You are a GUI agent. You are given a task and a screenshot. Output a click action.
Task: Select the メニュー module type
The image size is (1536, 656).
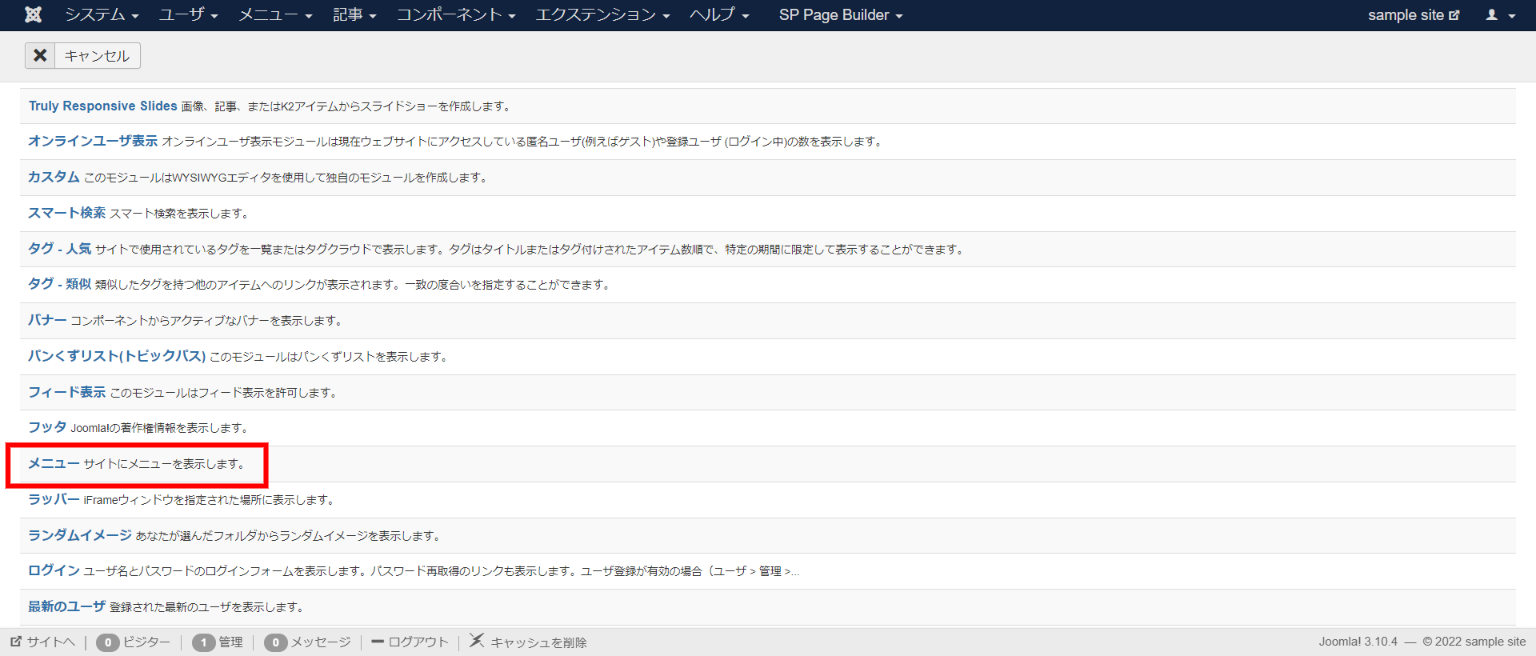(x=54, y=464)
